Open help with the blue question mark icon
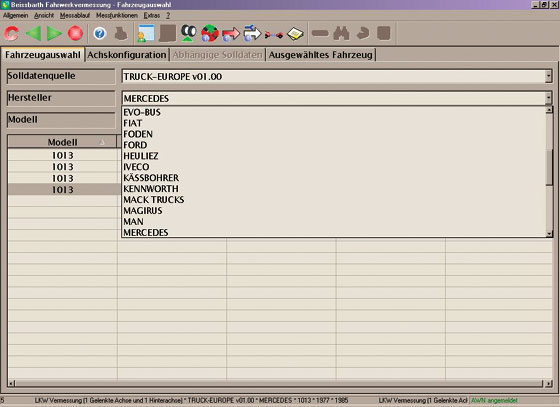560x407 pixels. click(100, 34)
